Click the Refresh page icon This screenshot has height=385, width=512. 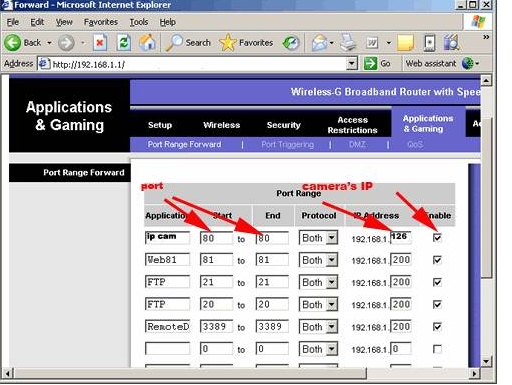click(x=124, y=43)
